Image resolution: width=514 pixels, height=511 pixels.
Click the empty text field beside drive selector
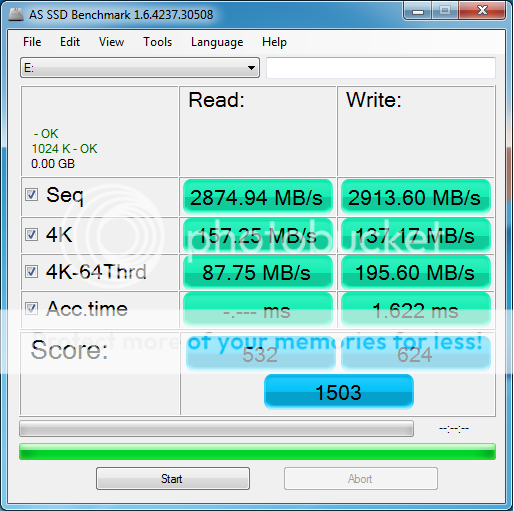381,68
